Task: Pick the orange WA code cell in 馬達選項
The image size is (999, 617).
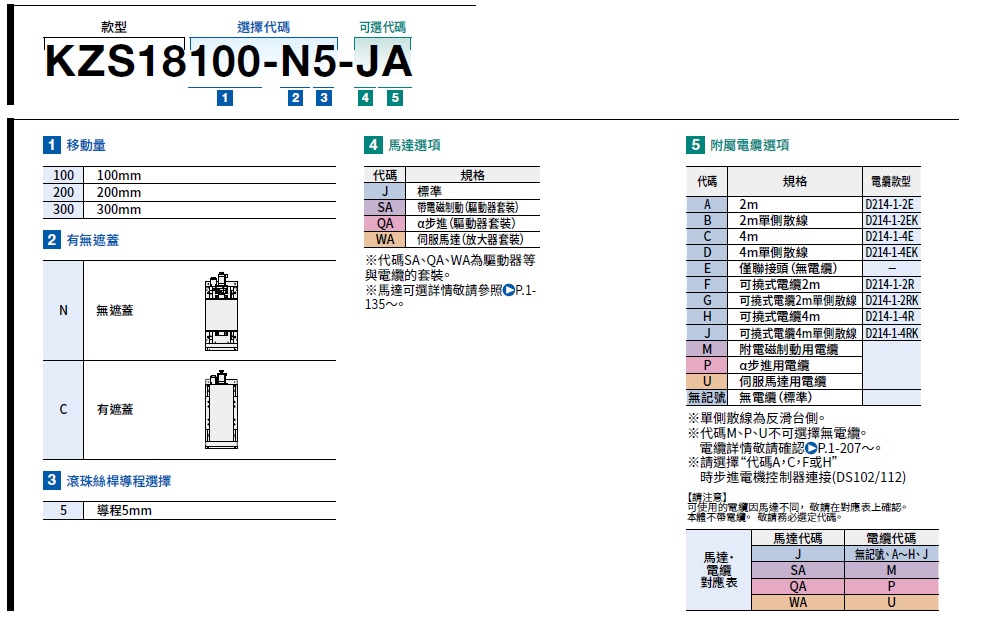Action: (385, 240)
